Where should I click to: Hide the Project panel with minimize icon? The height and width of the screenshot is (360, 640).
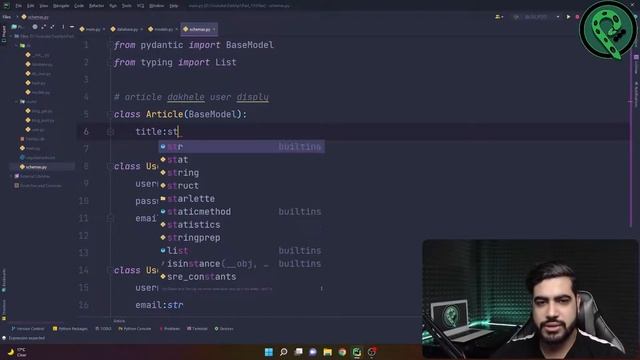click(x=72, y=27)
